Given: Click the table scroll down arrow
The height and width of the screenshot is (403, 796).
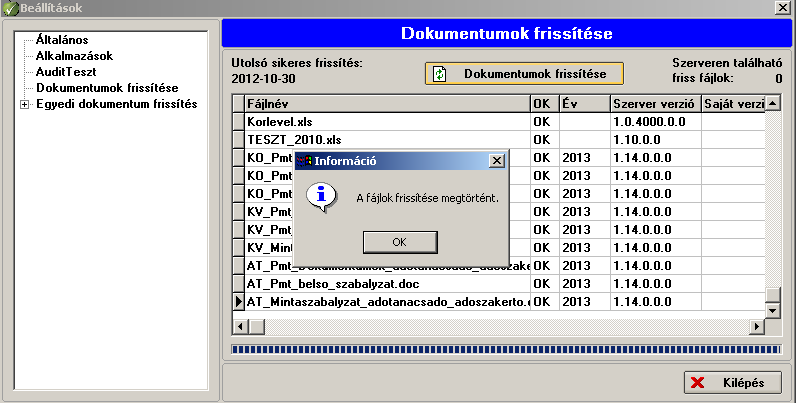Looking at the screenshot, I should coord(773,310).
